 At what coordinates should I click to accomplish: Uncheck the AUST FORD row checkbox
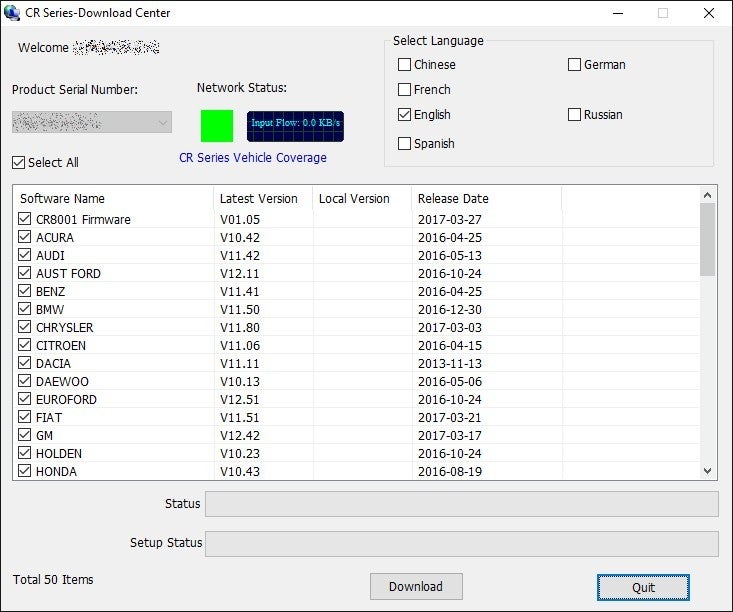pos(24,273)
